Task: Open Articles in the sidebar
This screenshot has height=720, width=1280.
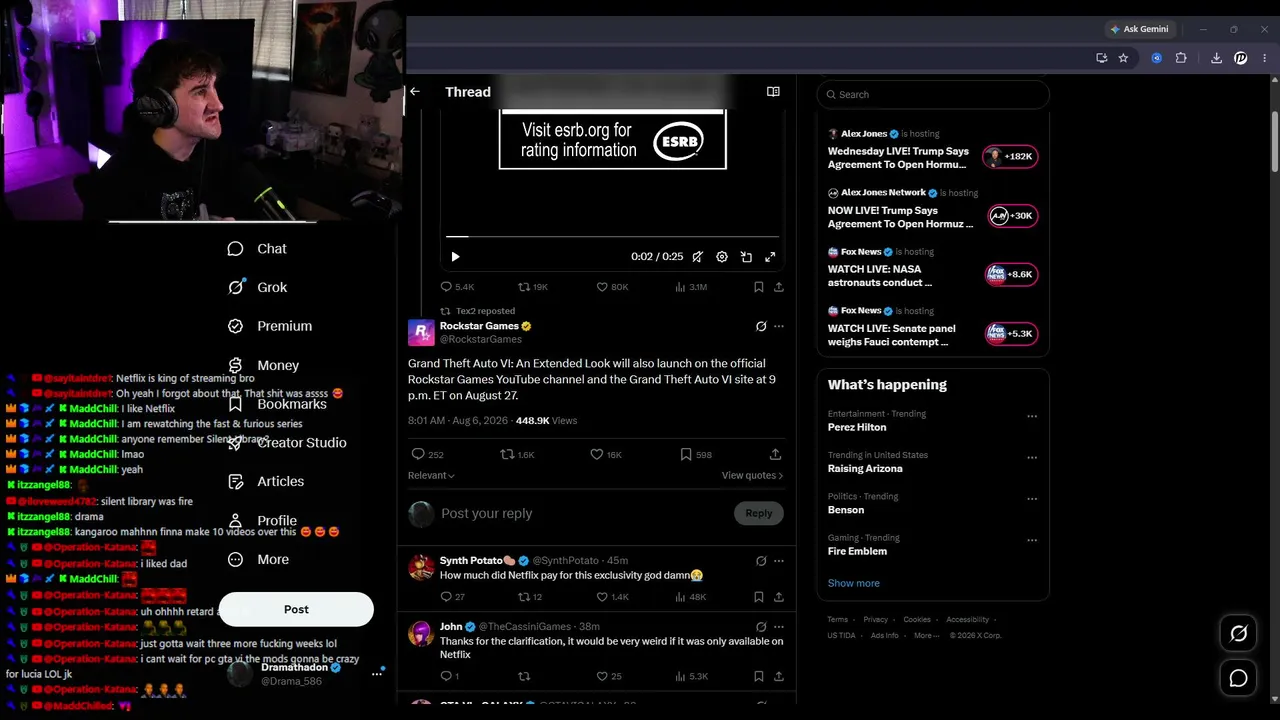Action: [x=265, y=482]
